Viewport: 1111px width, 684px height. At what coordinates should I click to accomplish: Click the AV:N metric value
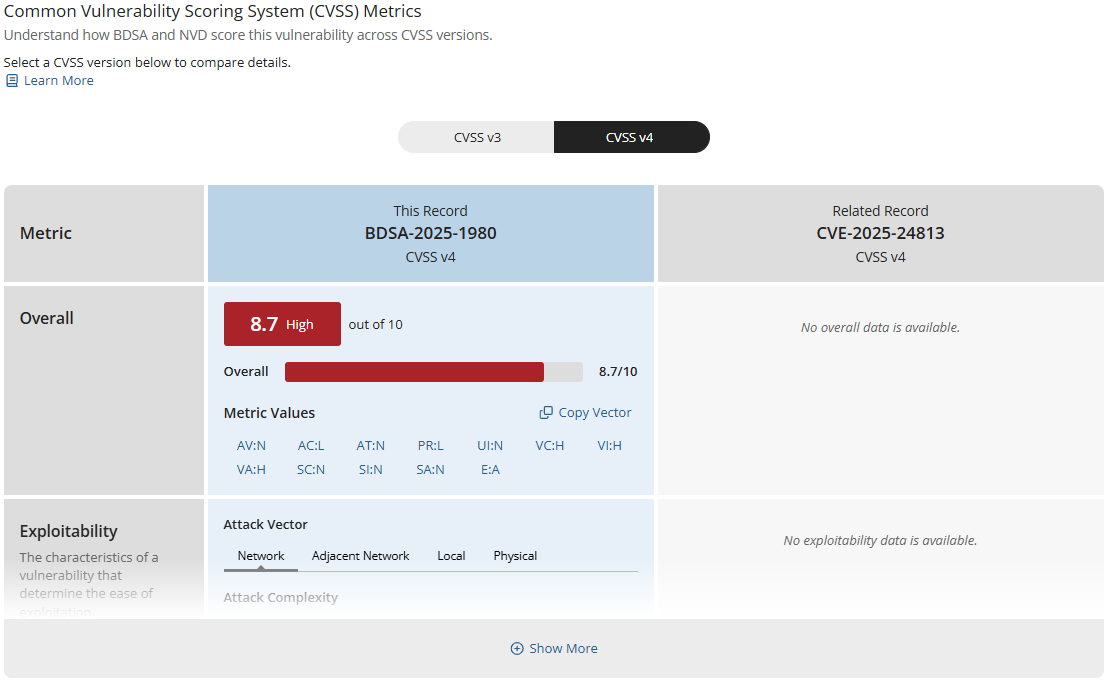tap(252, 446)
